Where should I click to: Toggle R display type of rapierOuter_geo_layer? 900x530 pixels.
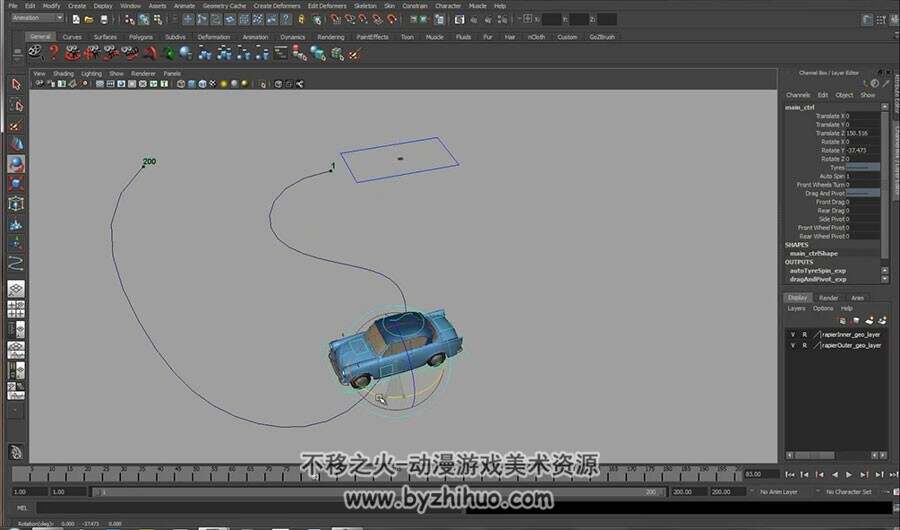[x=804, y=345]
